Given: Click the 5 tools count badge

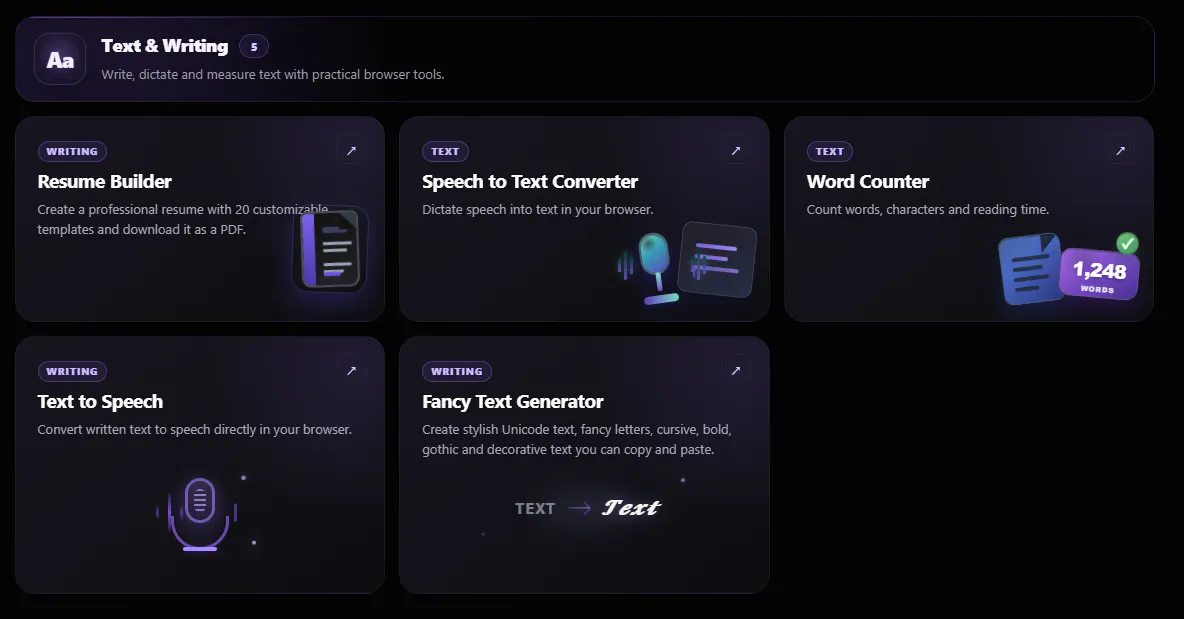Looking at the screenshot, I should [x=254, y=47].
